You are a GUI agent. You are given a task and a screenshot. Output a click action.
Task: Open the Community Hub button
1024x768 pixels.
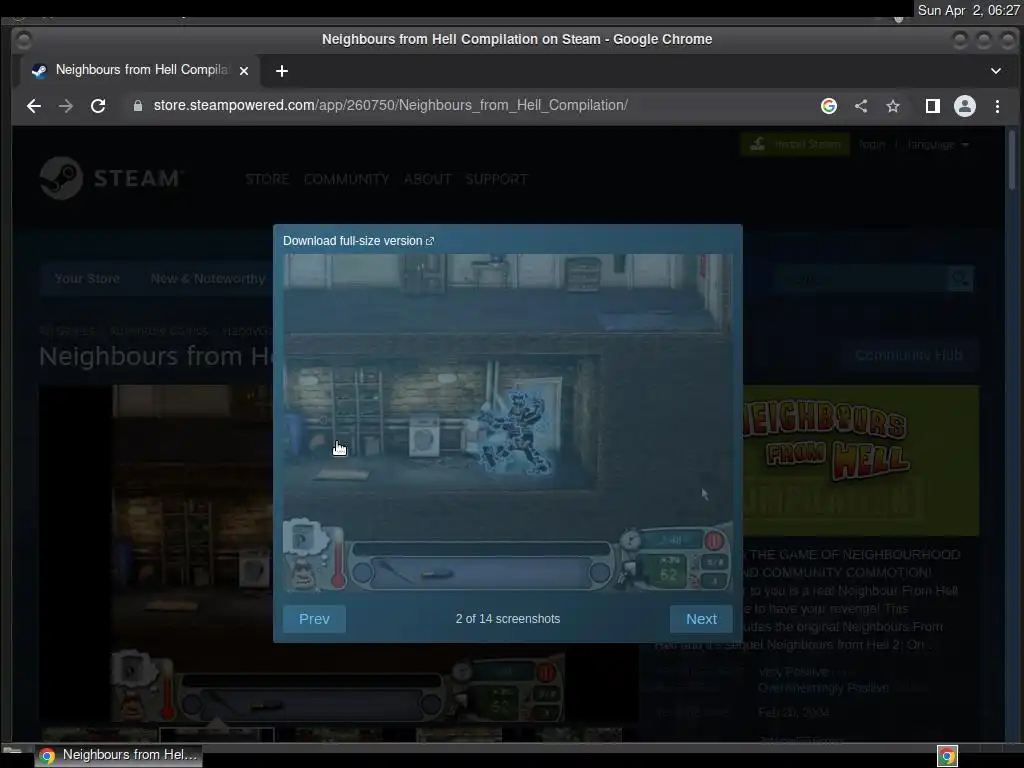908,355
